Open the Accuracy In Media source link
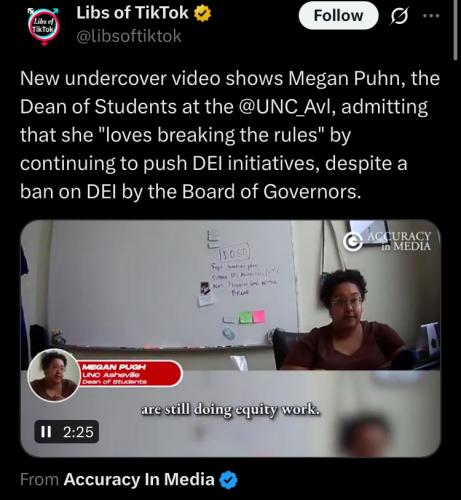This screenshot has height=500, width=461. click(139, 480)
